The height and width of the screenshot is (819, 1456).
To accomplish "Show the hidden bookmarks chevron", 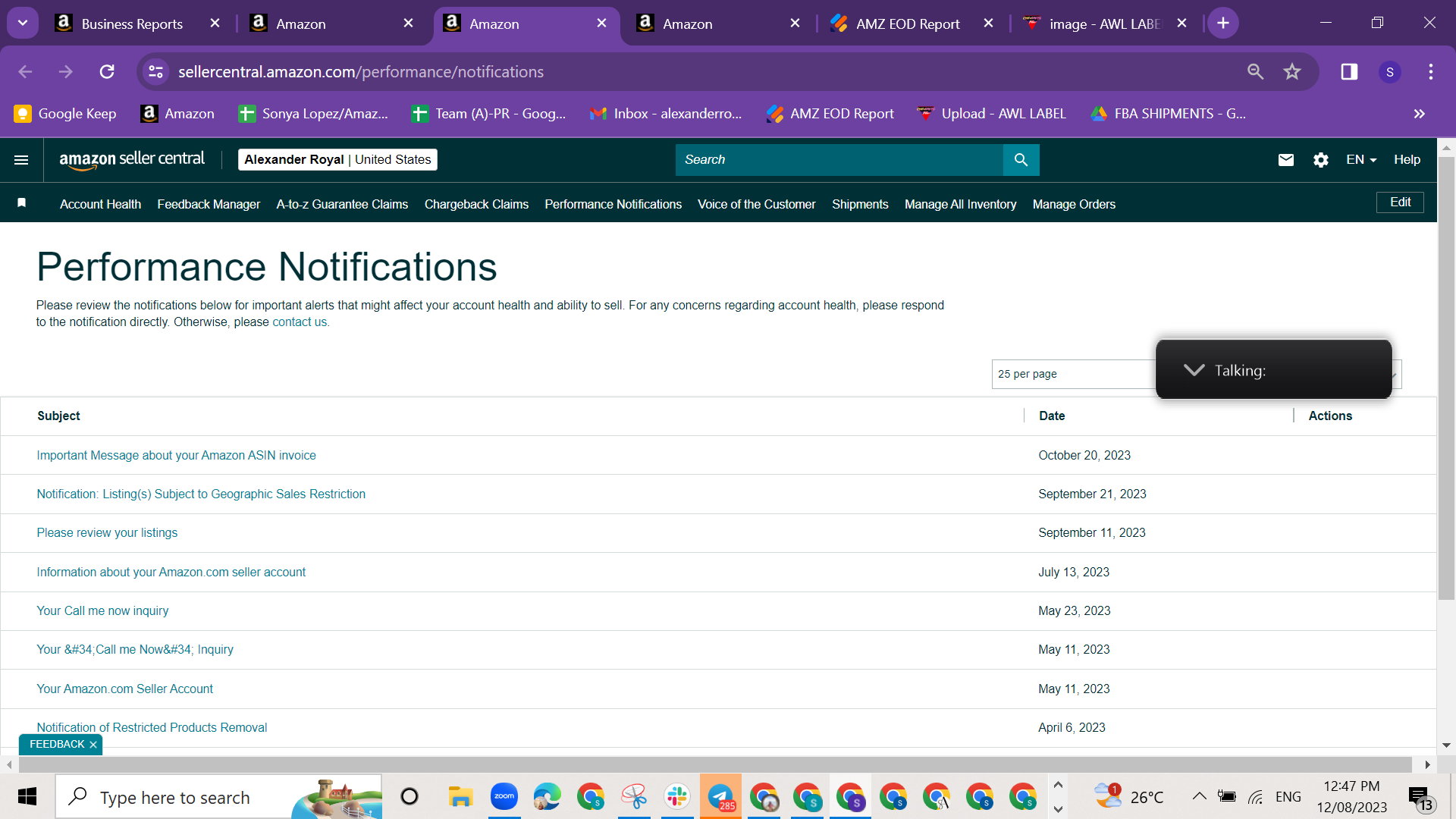I will (1419, 114).
